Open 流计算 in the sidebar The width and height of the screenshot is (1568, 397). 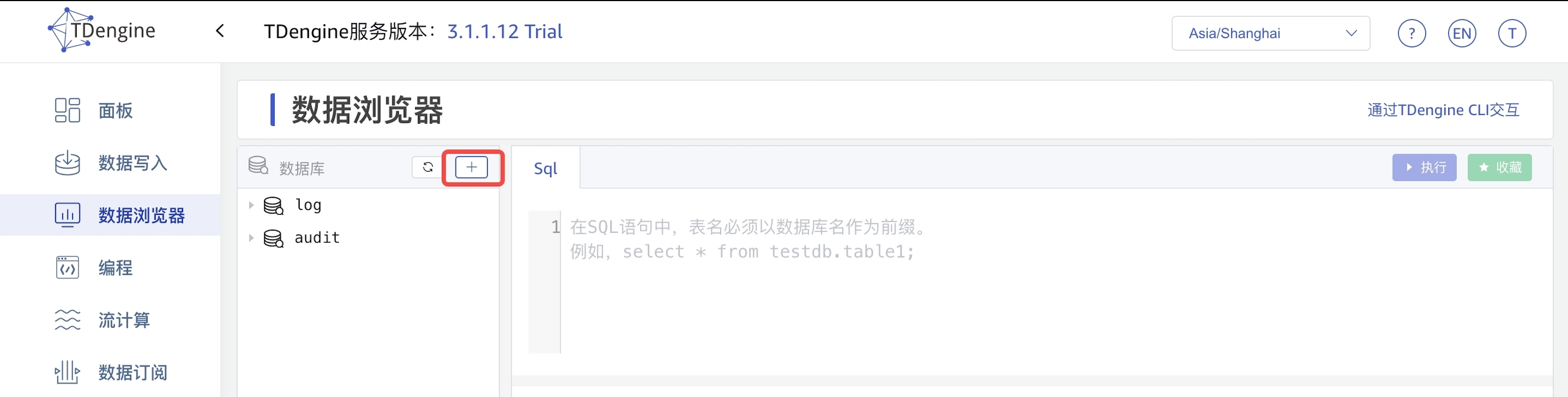coord(124,320)
